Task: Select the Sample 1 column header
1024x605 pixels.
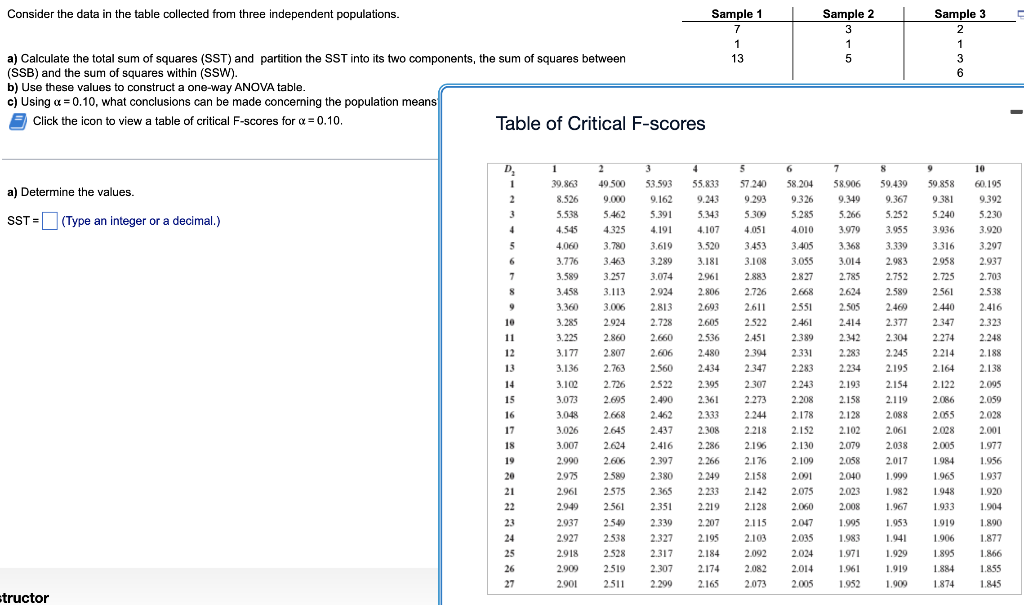Action: point(736,13)
